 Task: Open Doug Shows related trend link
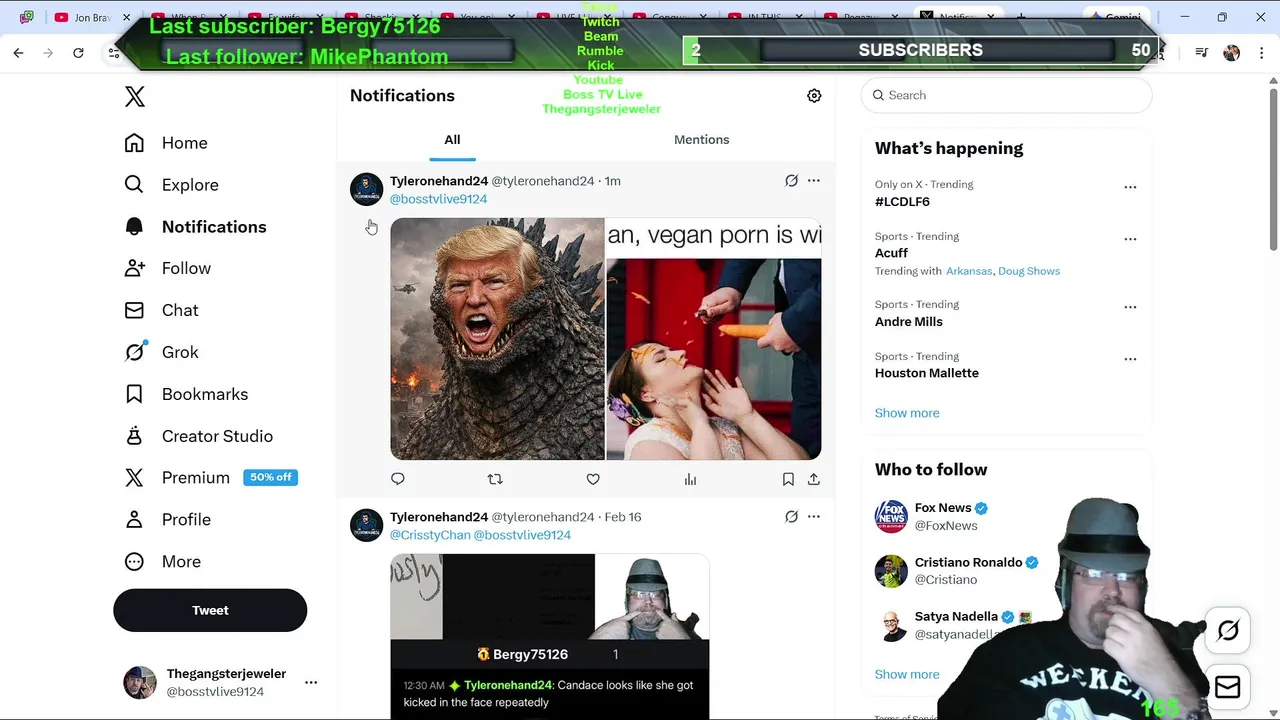tap(1029, 271)
